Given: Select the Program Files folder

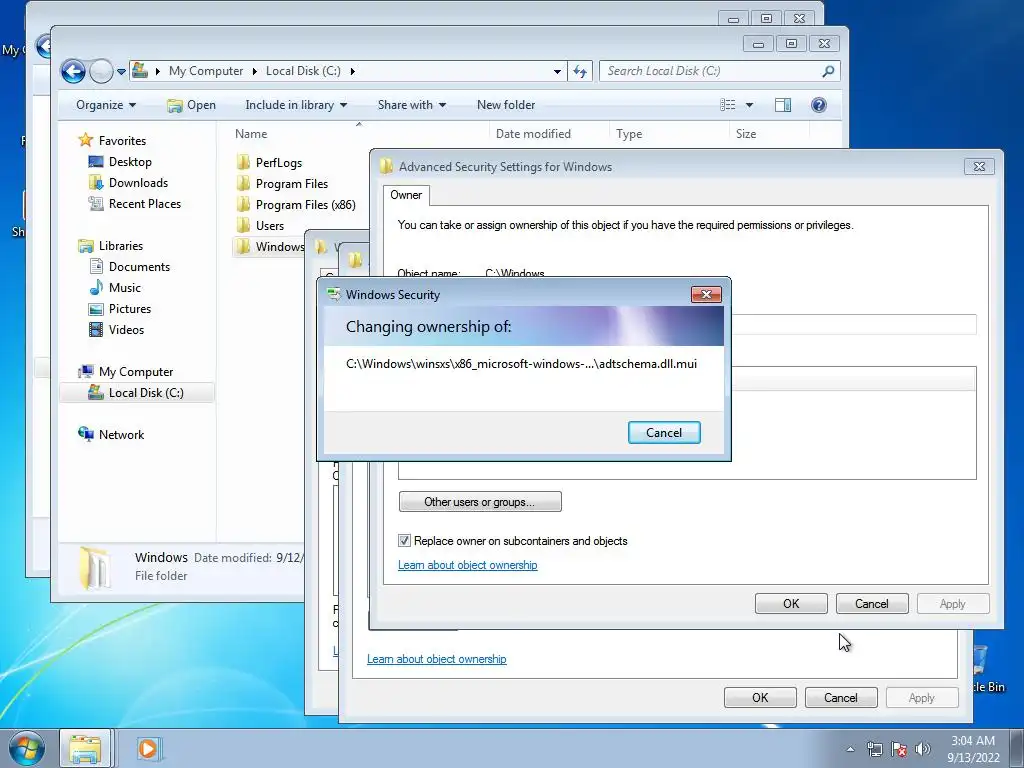Looking at the screenshot, I should (291, 184).
